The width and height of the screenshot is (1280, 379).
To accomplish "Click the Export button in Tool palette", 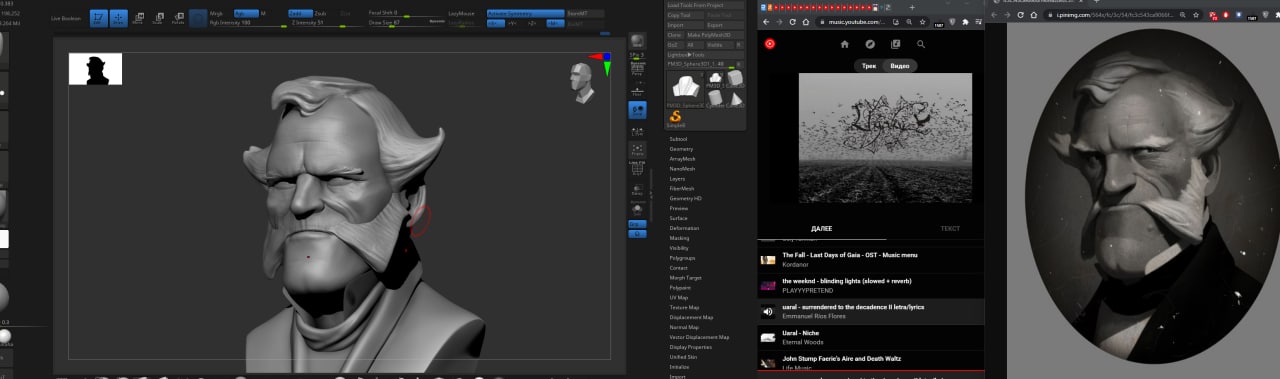I will 725,25.
